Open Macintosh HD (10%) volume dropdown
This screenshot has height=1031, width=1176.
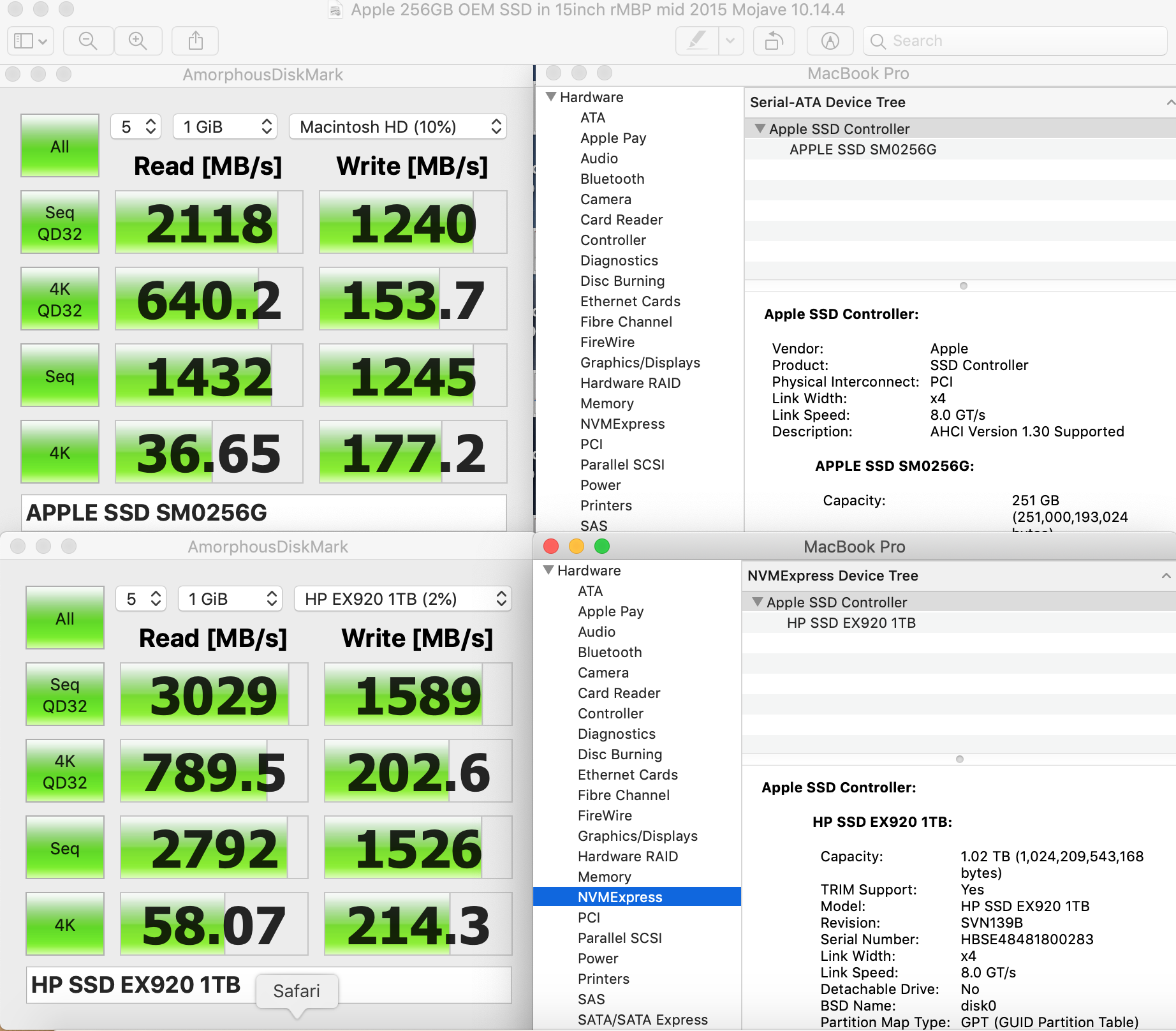click(x=398, y=126)
